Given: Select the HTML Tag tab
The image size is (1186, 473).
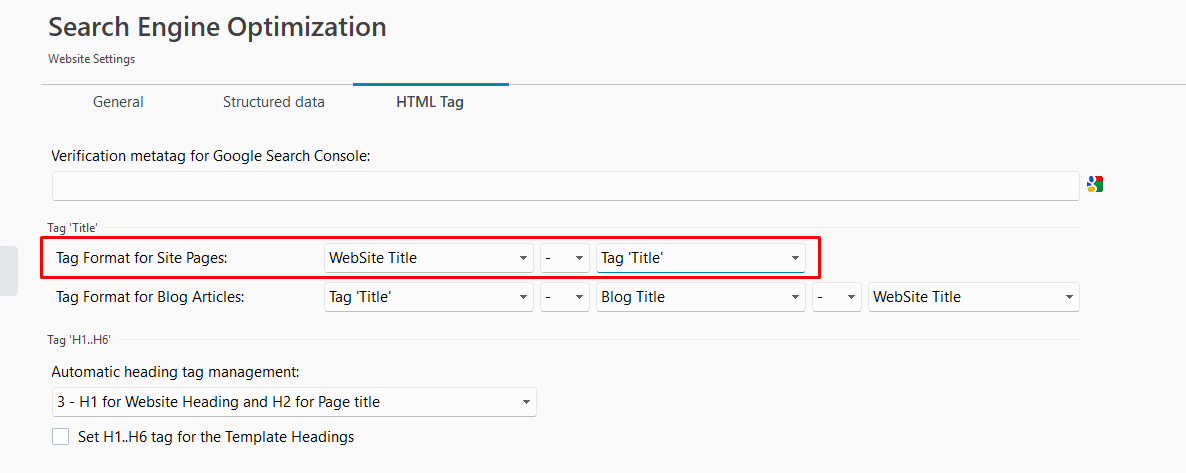Looking at the screenshot, I should pos(430,102).
